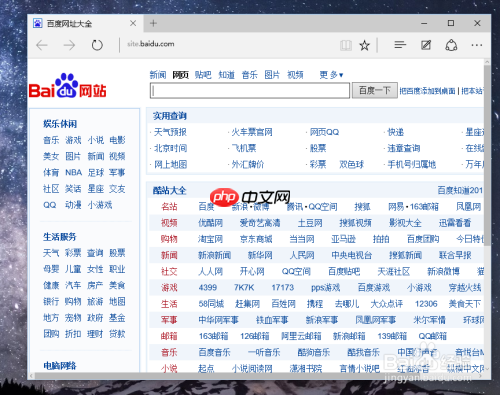This screenshot has height=395, width=500.
Task: Click 生活服务 sidebar heading
Action: (x=60, y=237)
